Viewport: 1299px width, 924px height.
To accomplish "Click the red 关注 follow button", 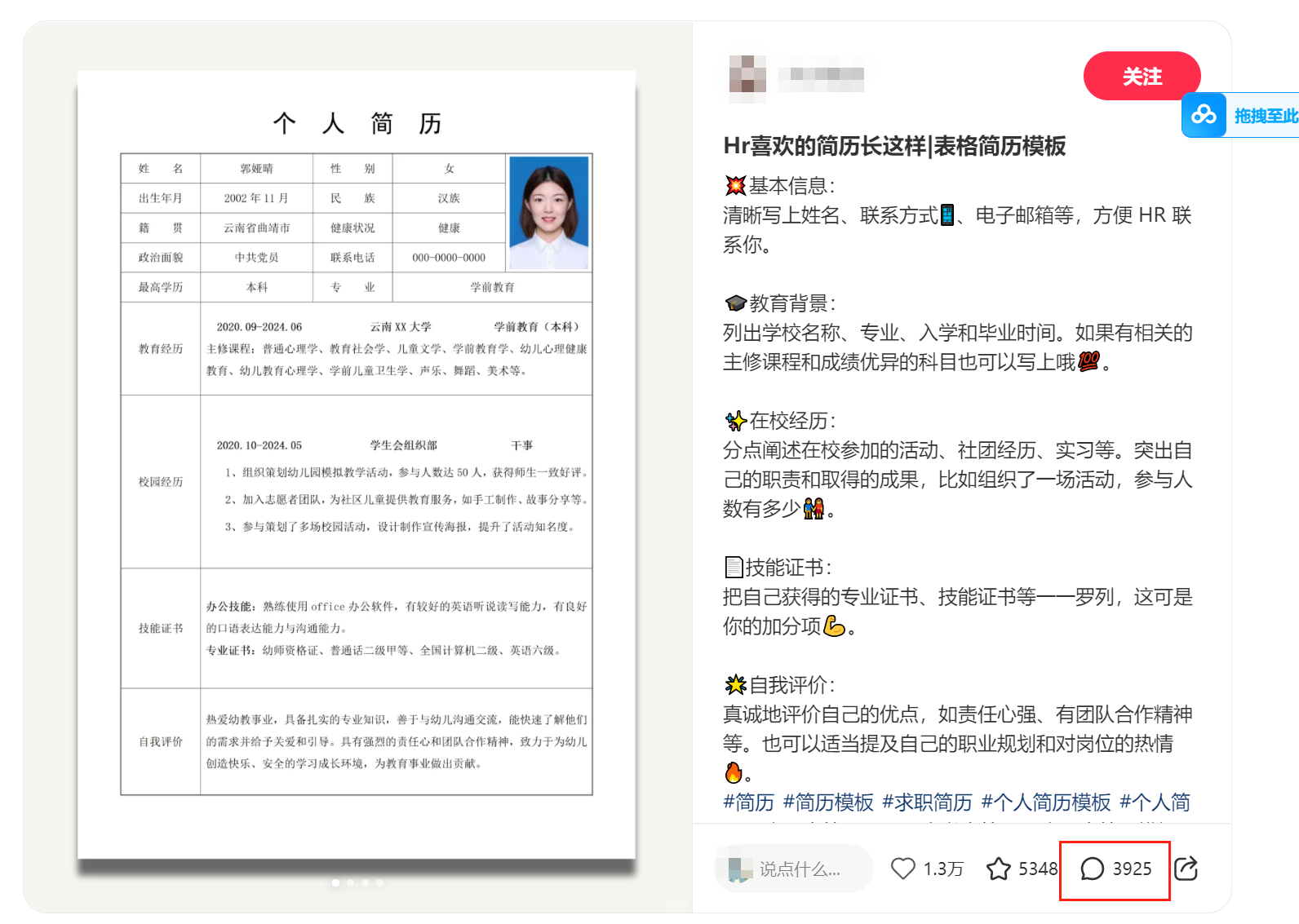I will [1142, 76].
